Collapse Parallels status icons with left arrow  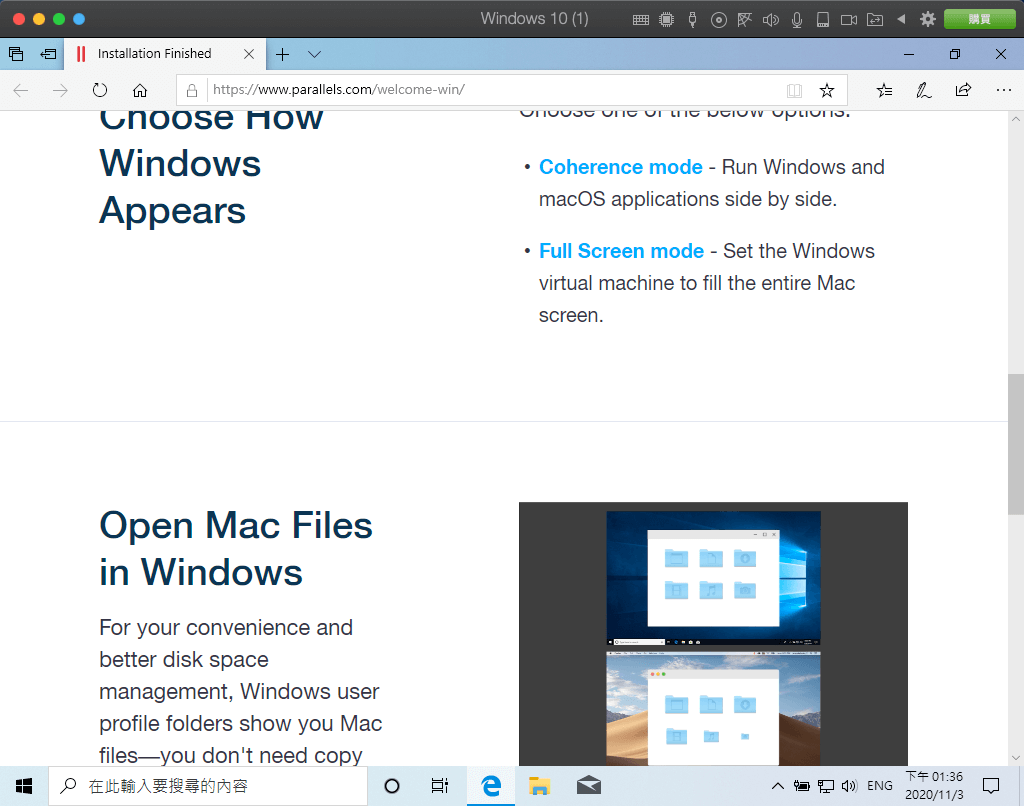point(901,19)
